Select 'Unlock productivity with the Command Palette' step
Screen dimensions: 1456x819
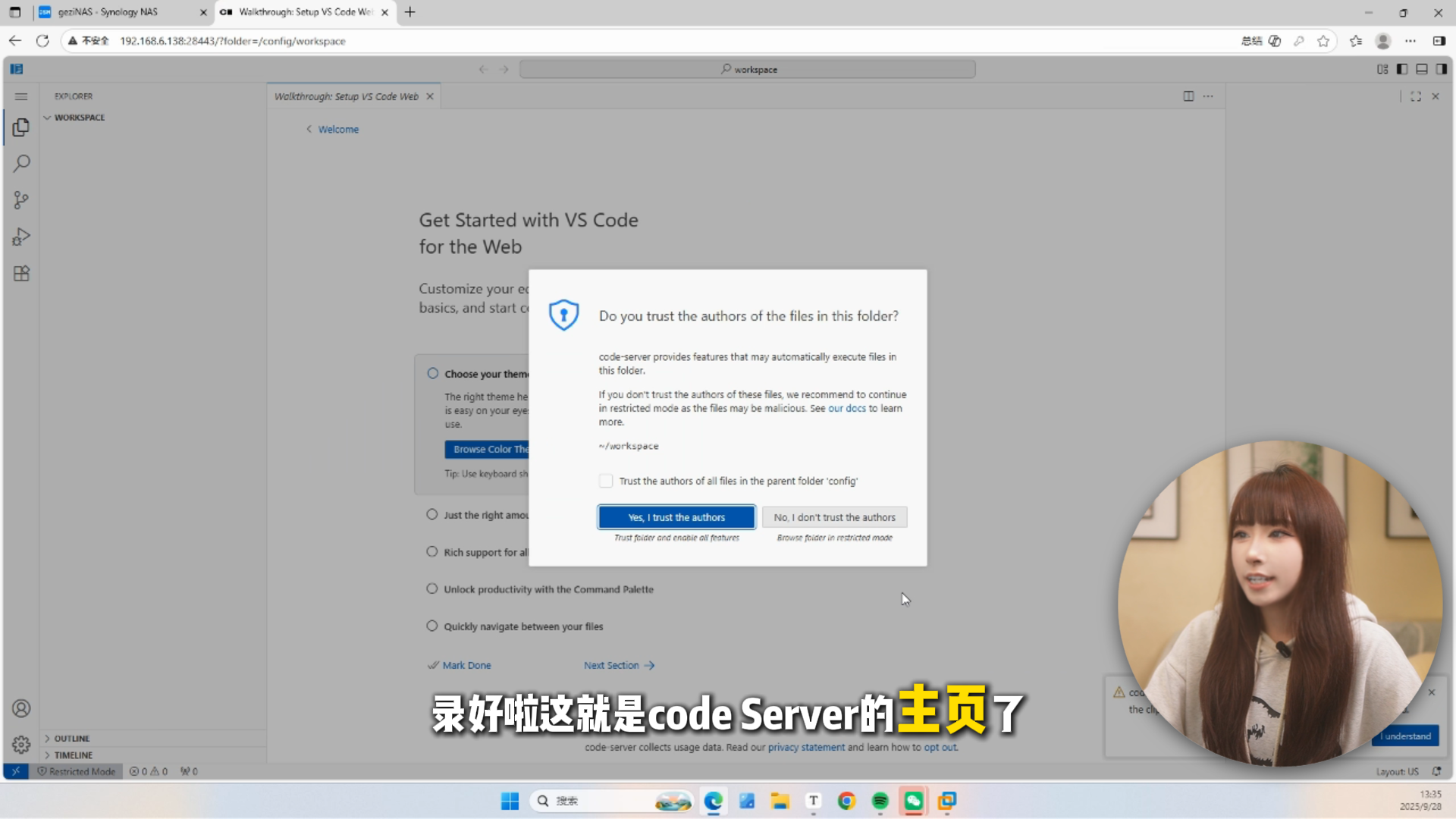click(548, 589)
